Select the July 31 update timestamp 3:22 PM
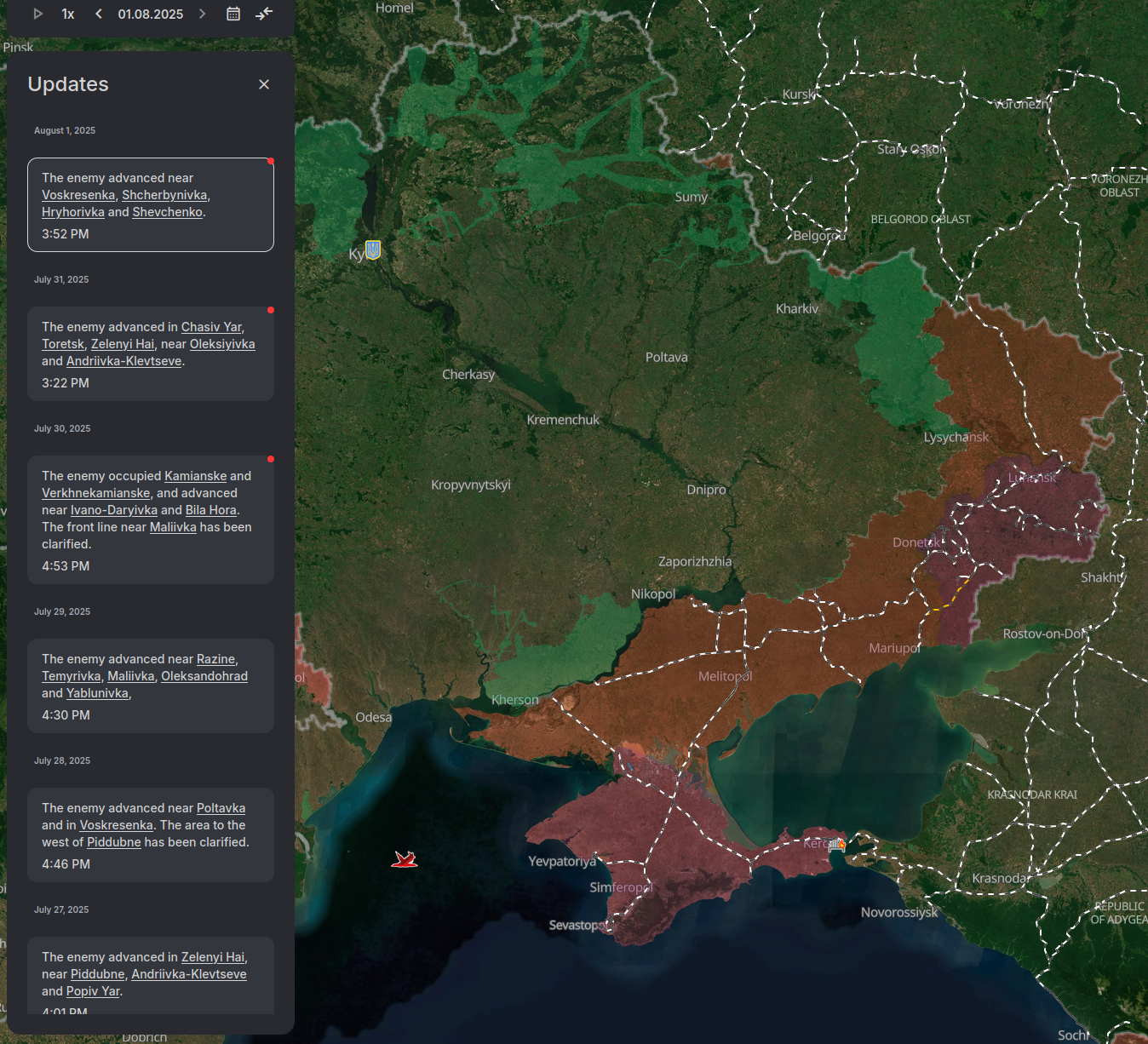Viewport: 1148px width, 1044px height. 66,383
